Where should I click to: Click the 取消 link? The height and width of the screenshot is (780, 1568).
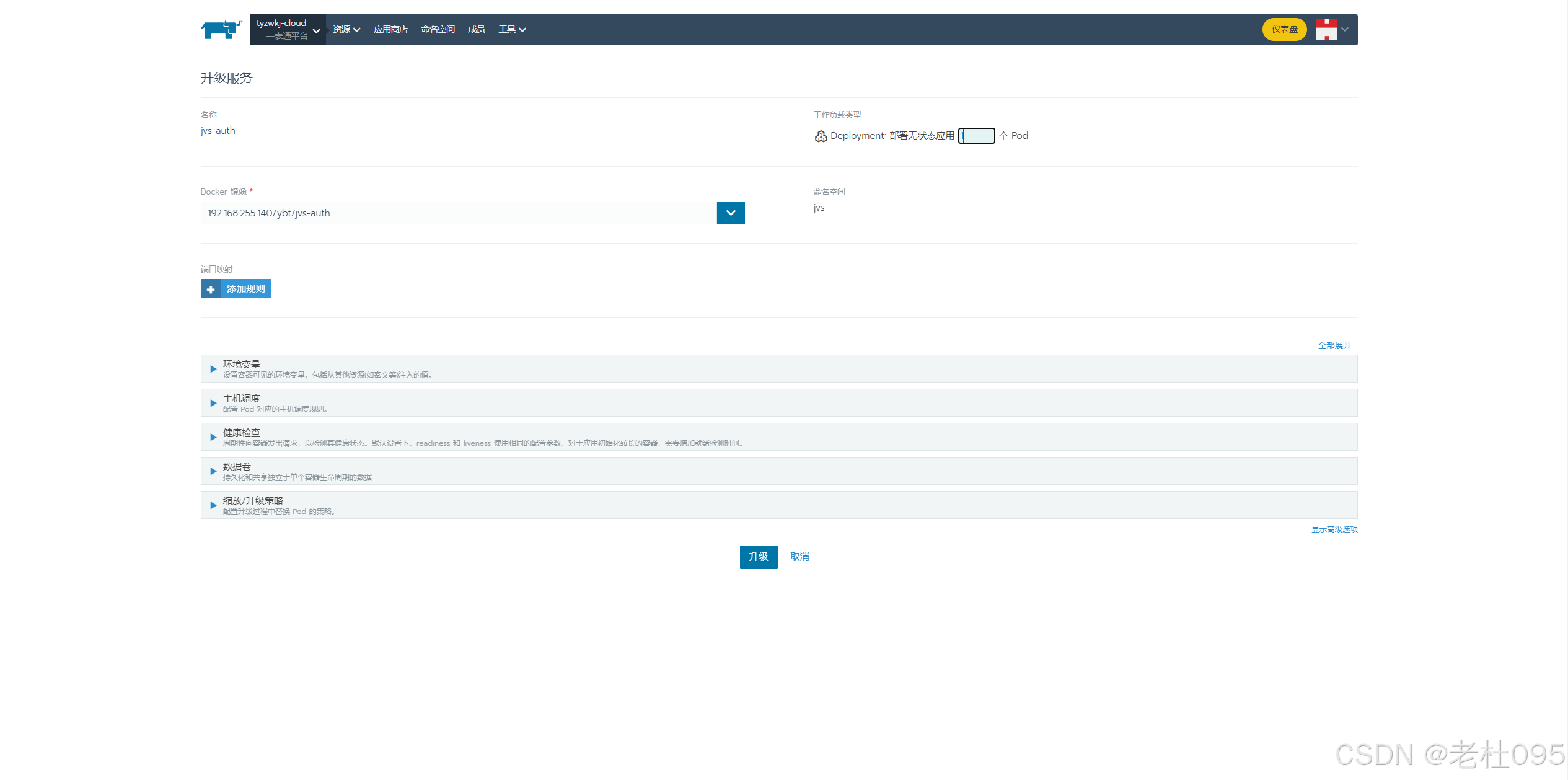[799, 557]
